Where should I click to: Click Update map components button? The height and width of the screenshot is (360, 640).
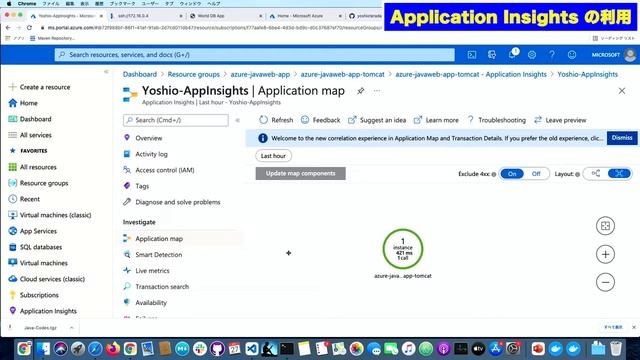[x=300, y=173]
